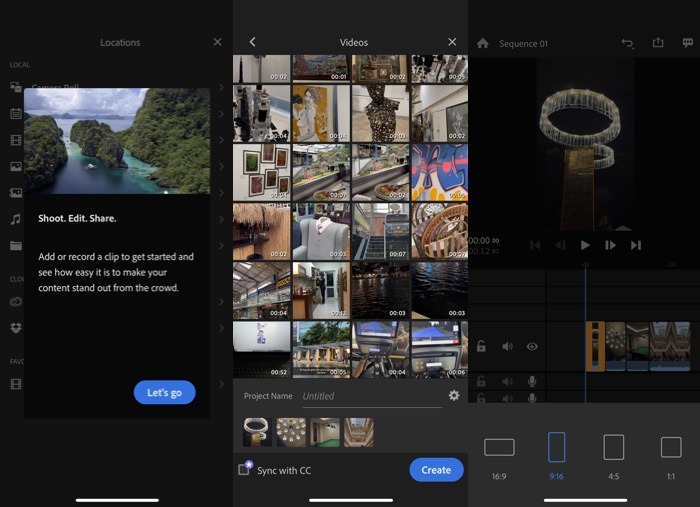Viewport: 700px width, 507px height.
Task: Enable the Sync with CC checkbox
Action: pos(245,469)
